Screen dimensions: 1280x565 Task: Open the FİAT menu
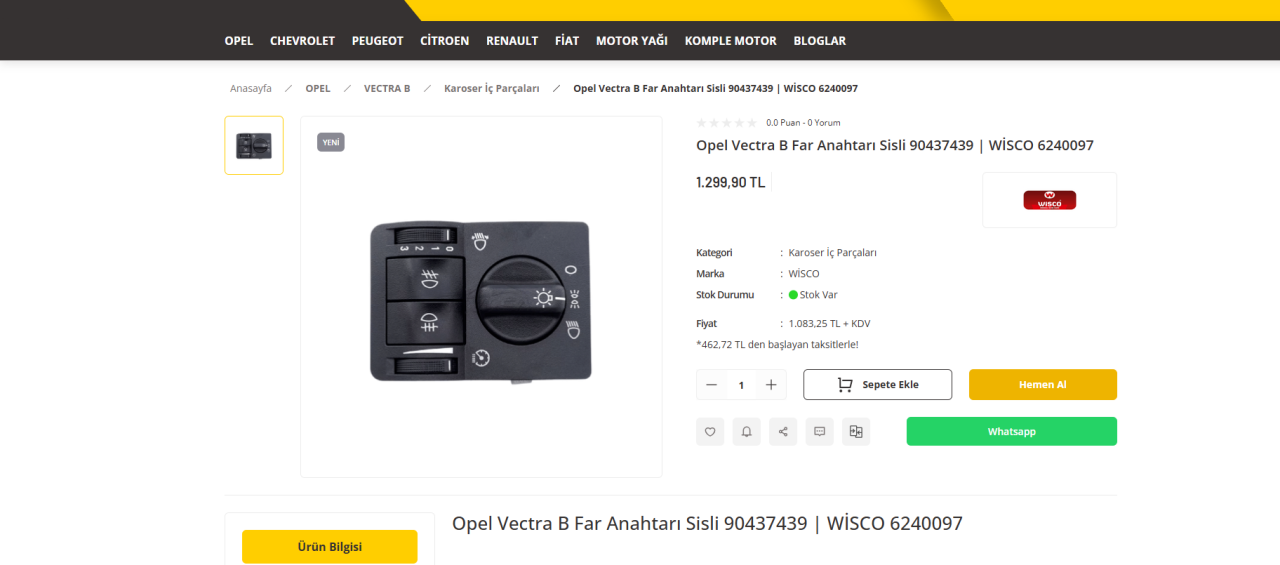pos(567,41)
